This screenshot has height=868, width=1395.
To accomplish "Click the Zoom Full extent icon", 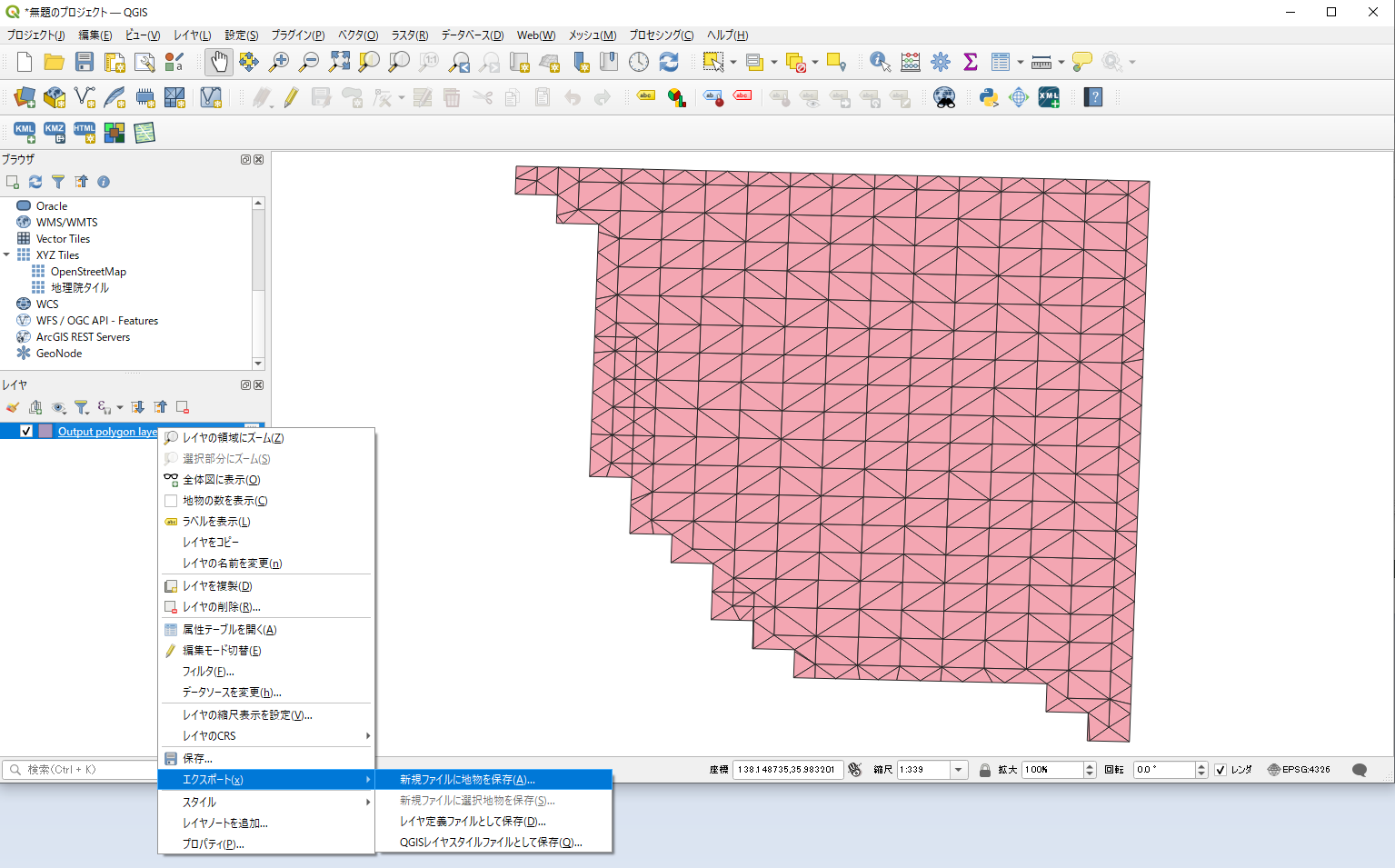I will (339, 62).
